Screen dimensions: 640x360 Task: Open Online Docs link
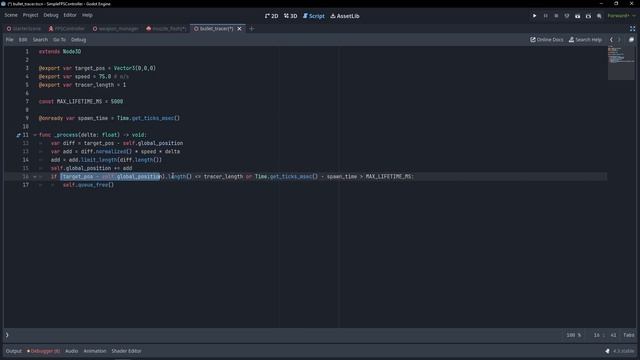(547, 40)
